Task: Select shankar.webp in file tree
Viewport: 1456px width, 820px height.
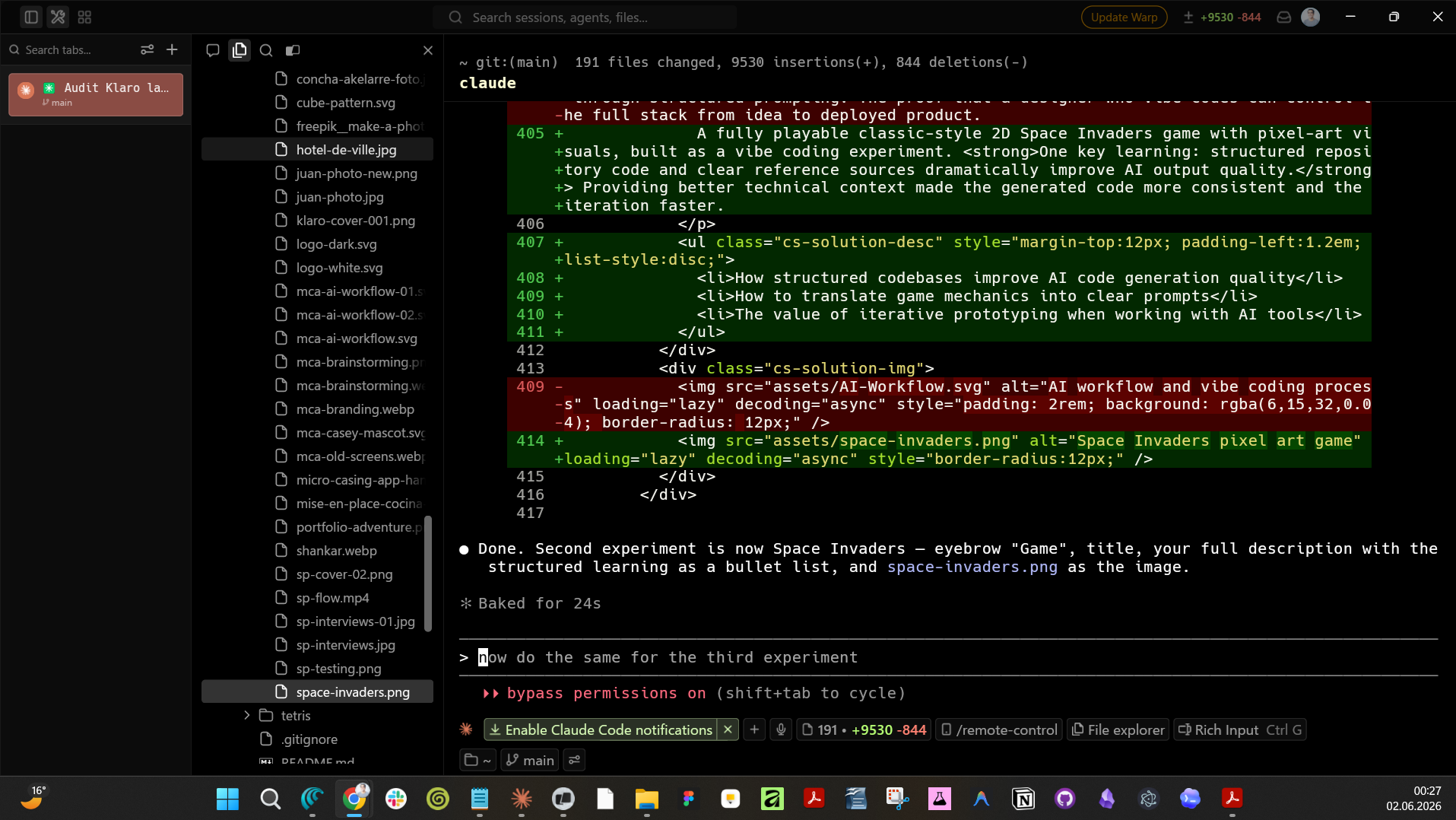Action: pyautogui.click(x=317, y=551)
